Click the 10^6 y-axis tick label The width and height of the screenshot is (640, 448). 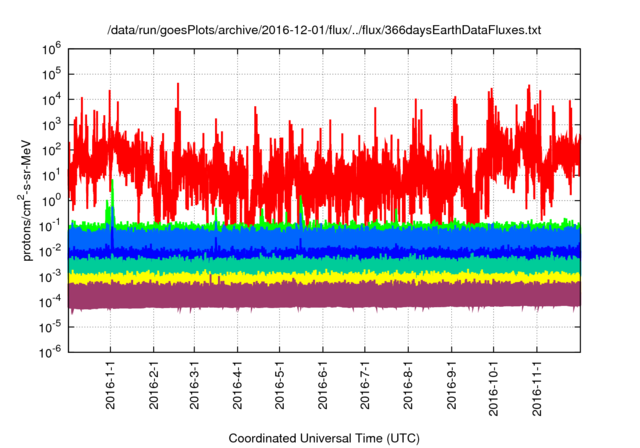[x=51, y=50]
